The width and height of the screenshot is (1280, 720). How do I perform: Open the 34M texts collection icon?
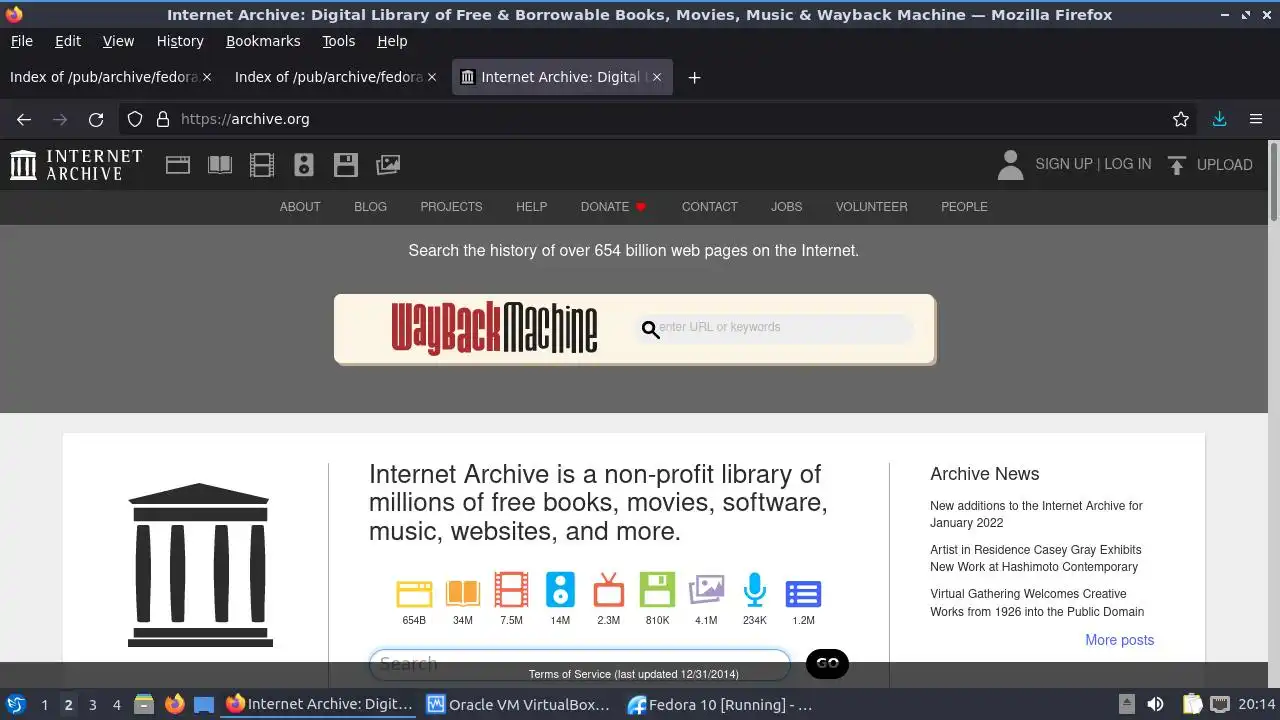(462, 594)
